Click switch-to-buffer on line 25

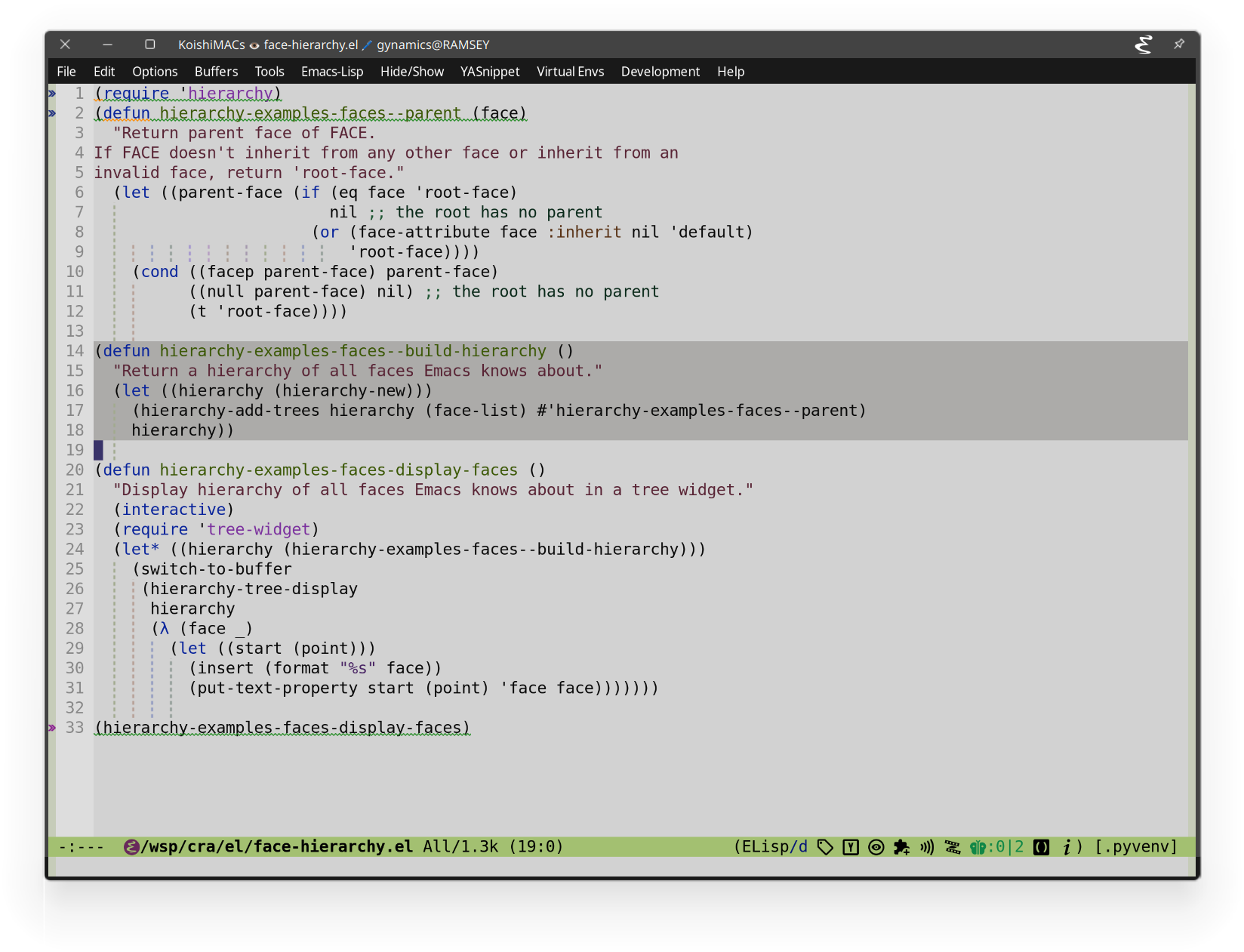coord(216,569)
